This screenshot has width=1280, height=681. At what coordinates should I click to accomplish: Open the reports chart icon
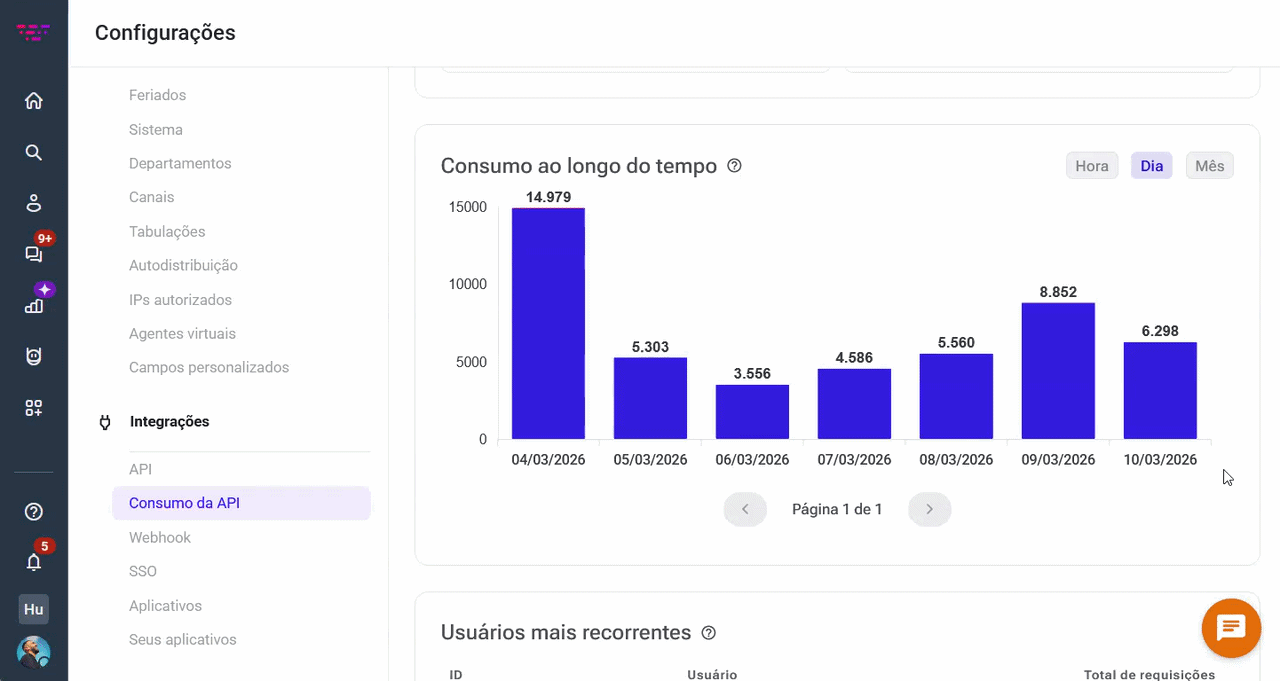[34, 305]
